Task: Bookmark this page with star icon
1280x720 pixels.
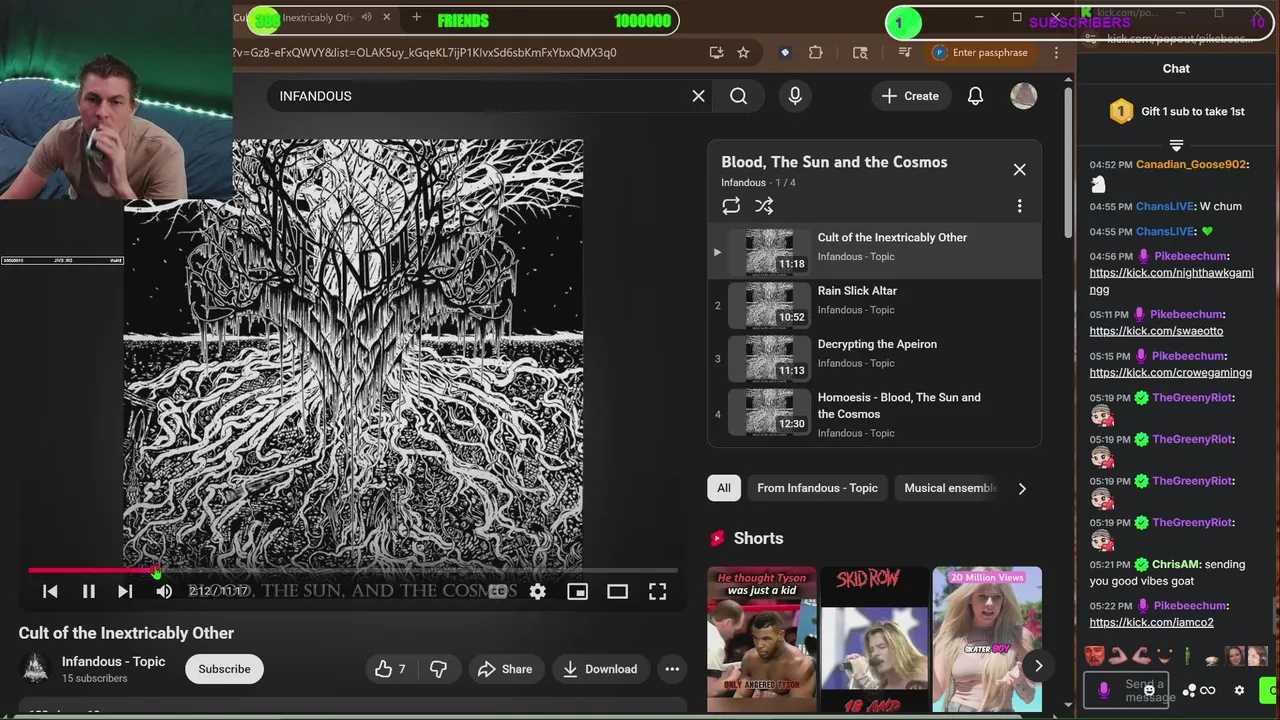Action: [x=743, y=53]
